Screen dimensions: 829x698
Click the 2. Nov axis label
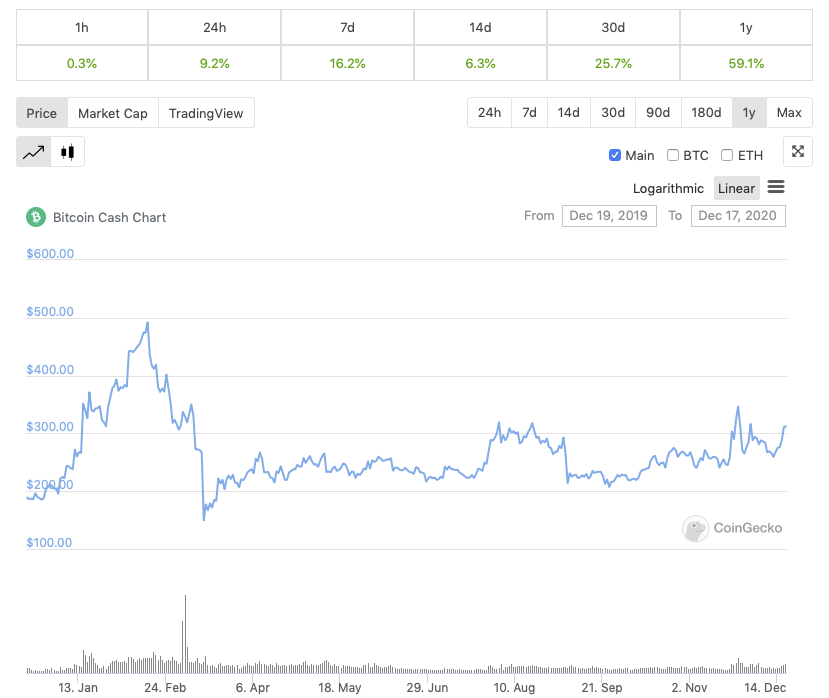tap(689, 687)
